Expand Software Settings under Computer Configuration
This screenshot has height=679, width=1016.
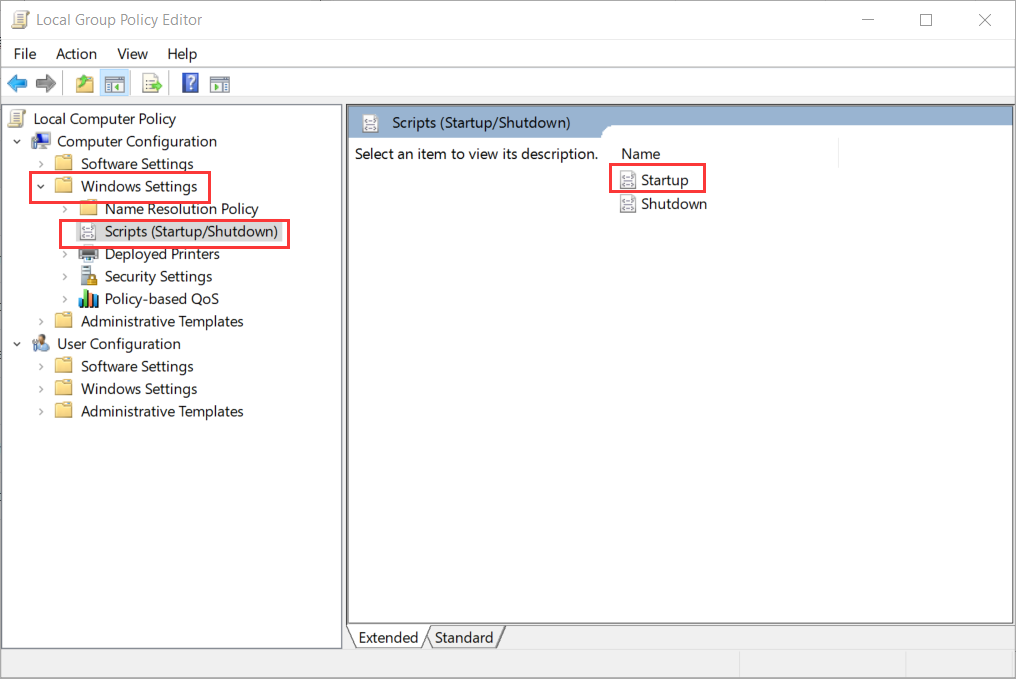point(41,164)
